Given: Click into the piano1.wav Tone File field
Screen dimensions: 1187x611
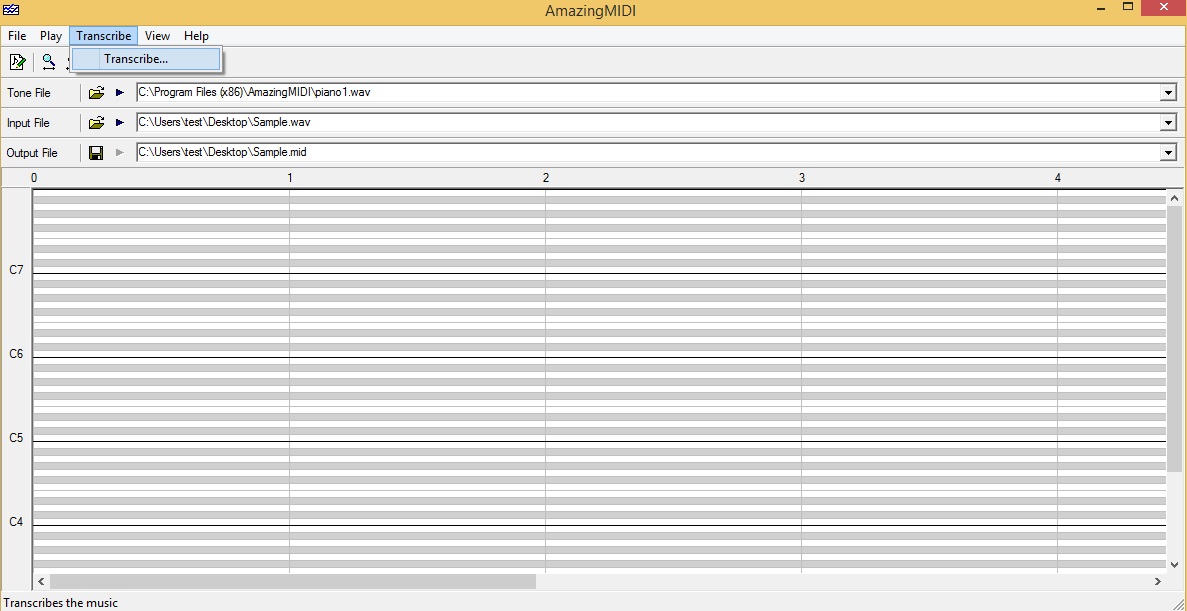Looking at the screenshot, I should (x=648, y=92).
